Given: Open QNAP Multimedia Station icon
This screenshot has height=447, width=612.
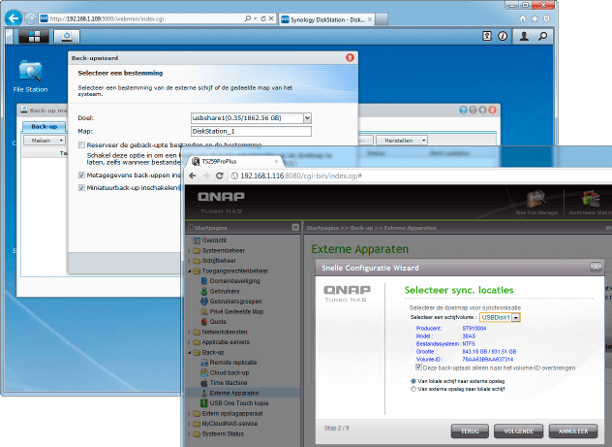Looking at the screenshot, I should [590, 203].
